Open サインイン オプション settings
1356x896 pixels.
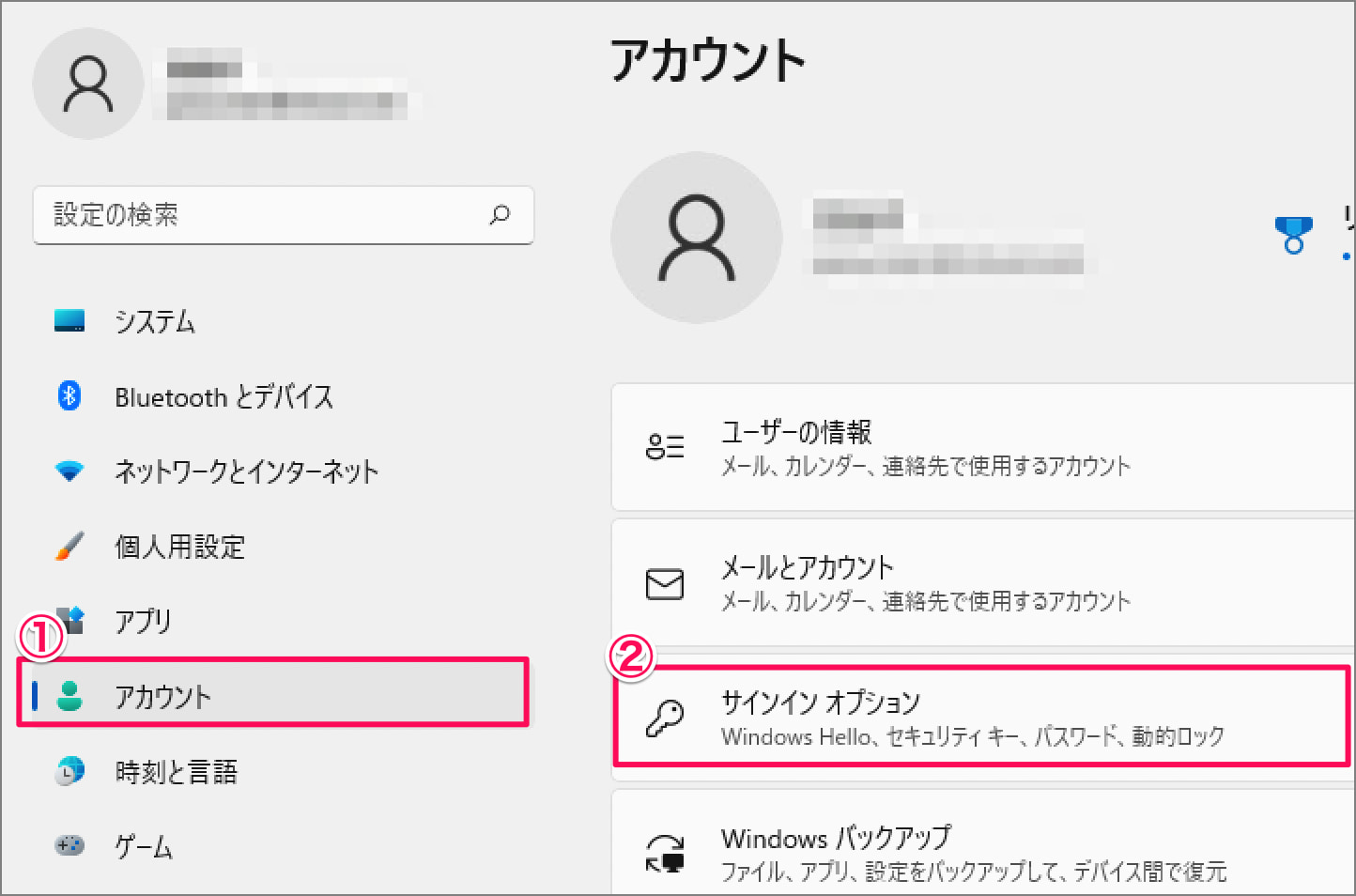tap(939, 718)
